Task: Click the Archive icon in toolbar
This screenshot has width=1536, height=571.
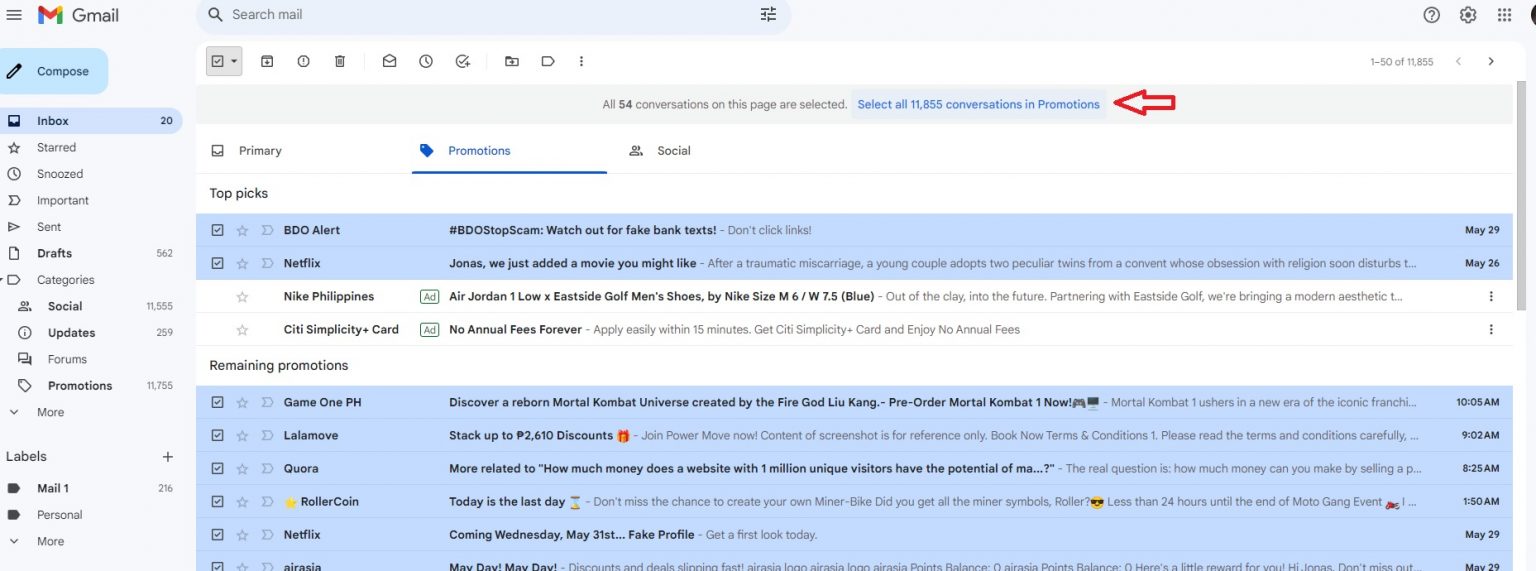Action: (x=267, y=61)
